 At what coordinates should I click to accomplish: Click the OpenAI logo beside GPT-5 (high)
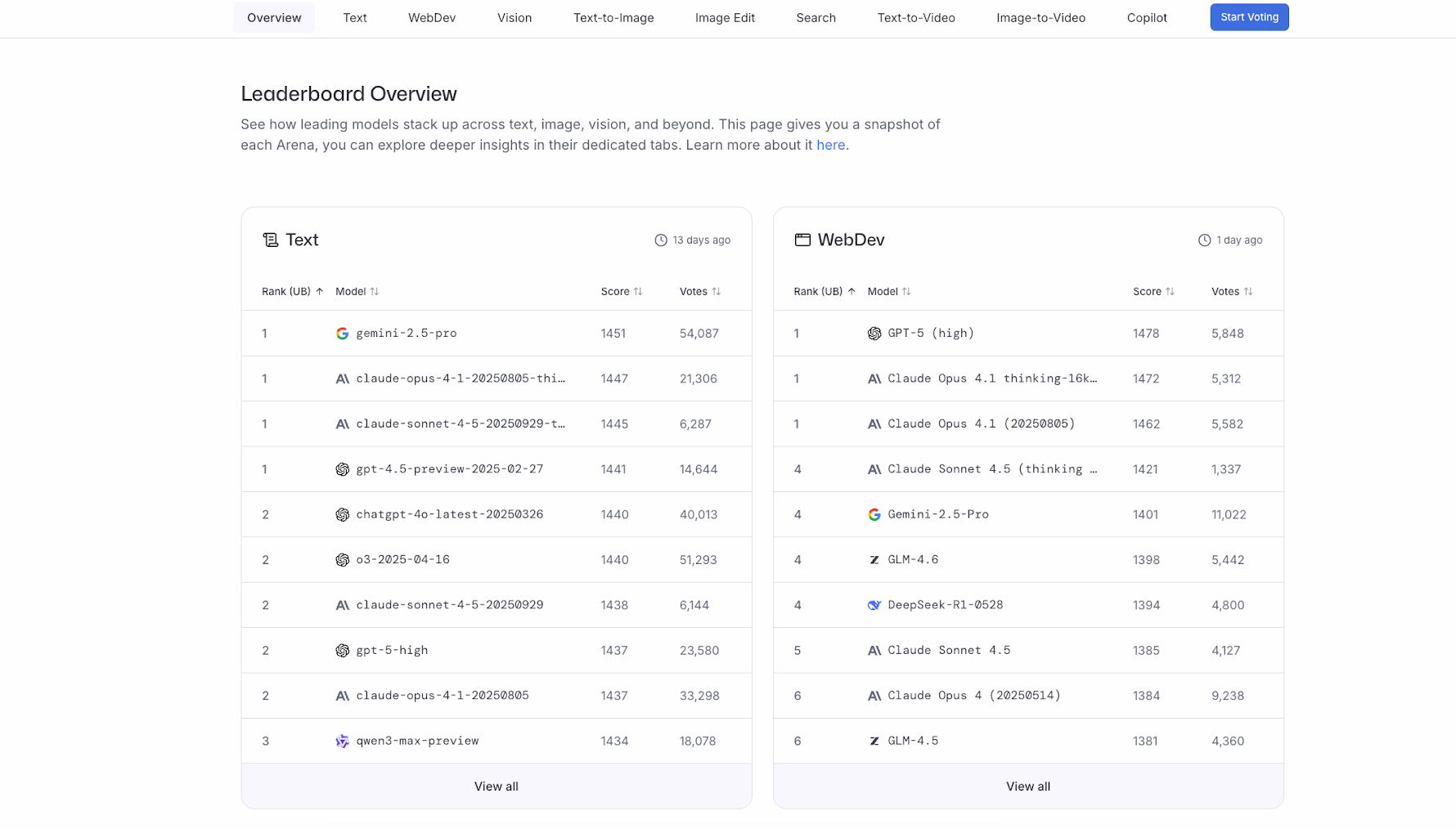[874, 334]
